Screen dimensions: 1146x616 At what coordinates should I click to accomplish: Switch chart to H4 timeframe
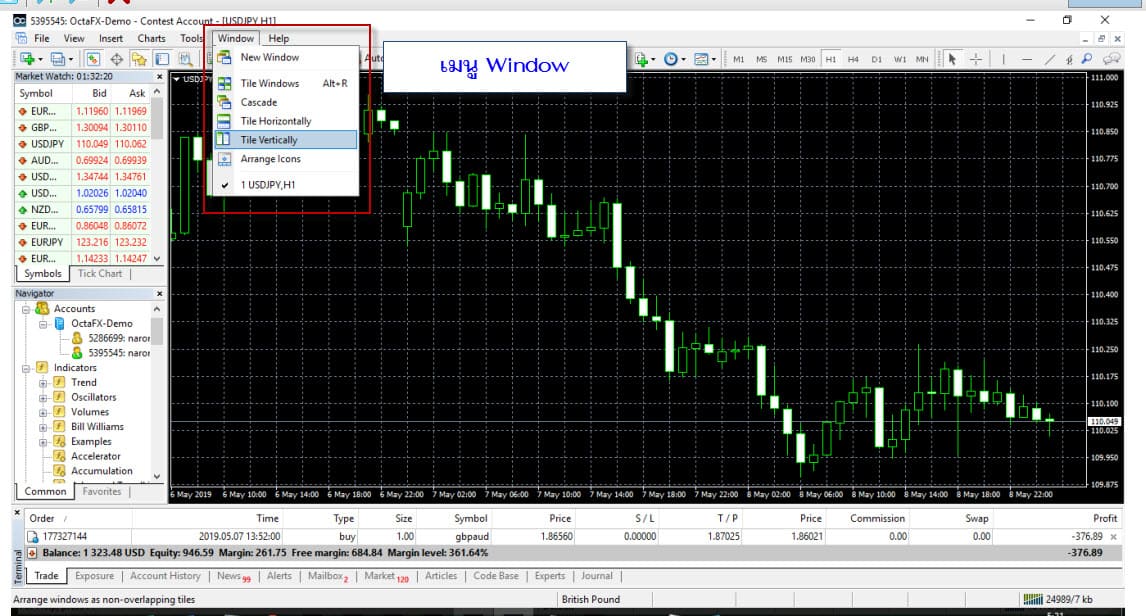click(x=853, y=59)
